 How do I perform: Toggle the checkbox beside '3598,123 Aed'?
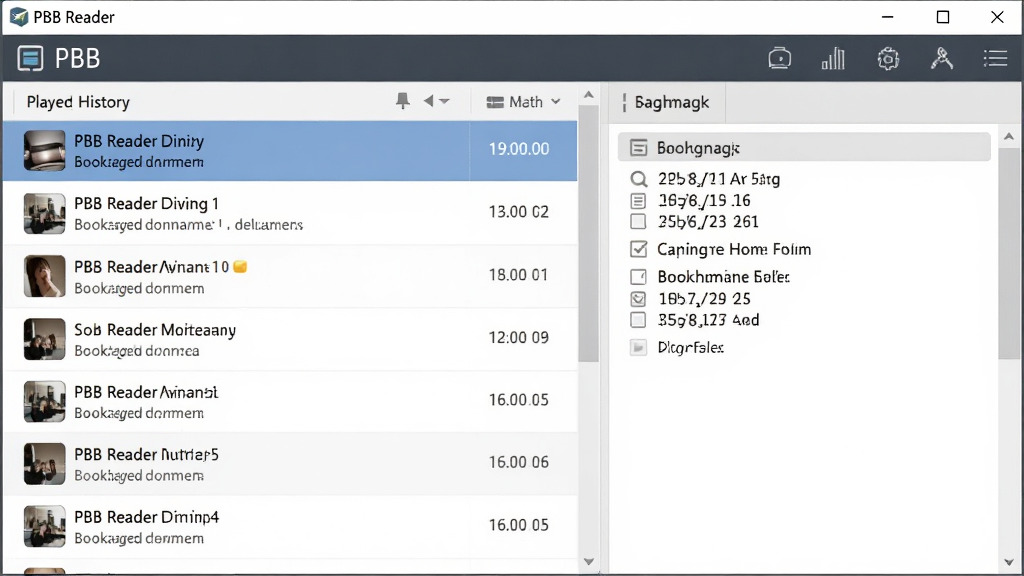click(638, 320)
